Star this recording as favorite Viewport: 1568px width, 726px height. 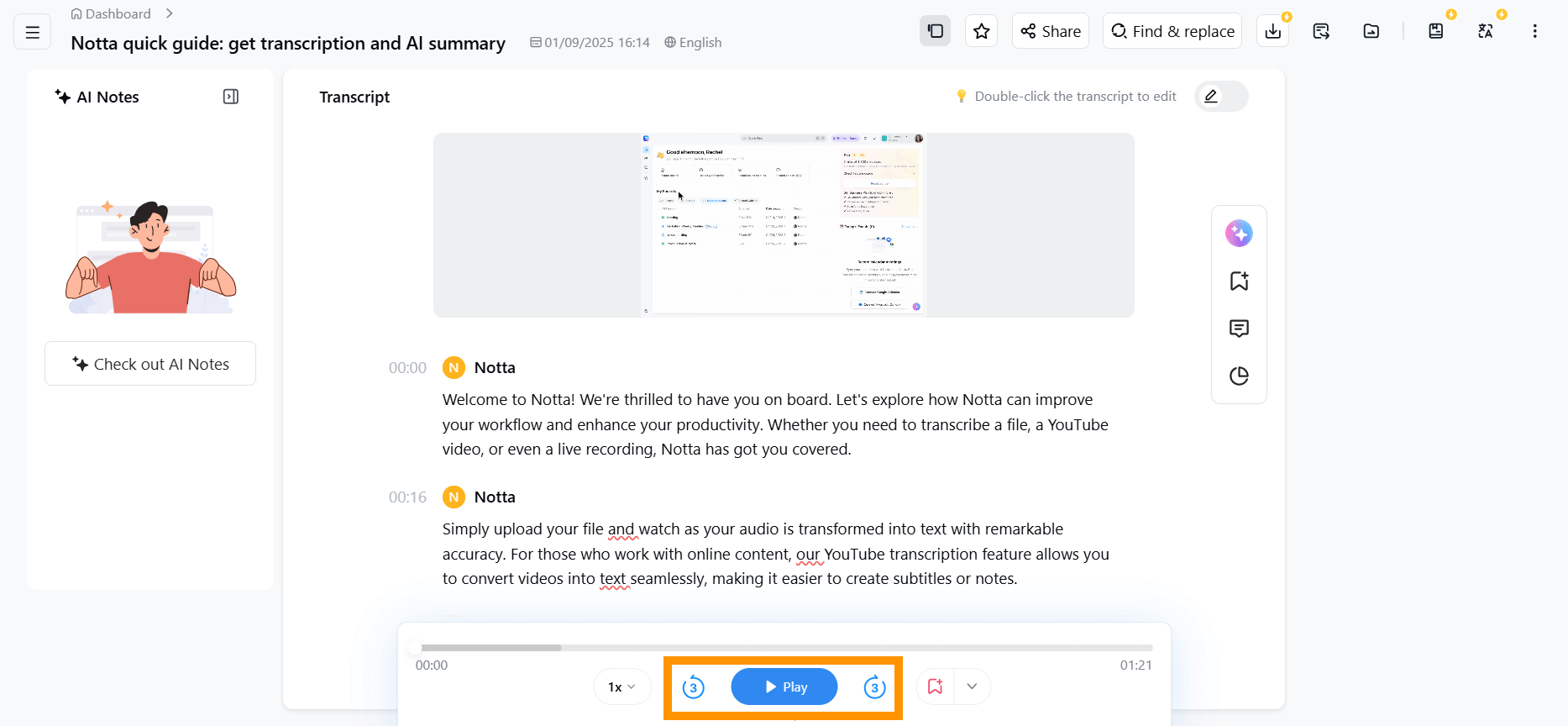pos(981,31)
